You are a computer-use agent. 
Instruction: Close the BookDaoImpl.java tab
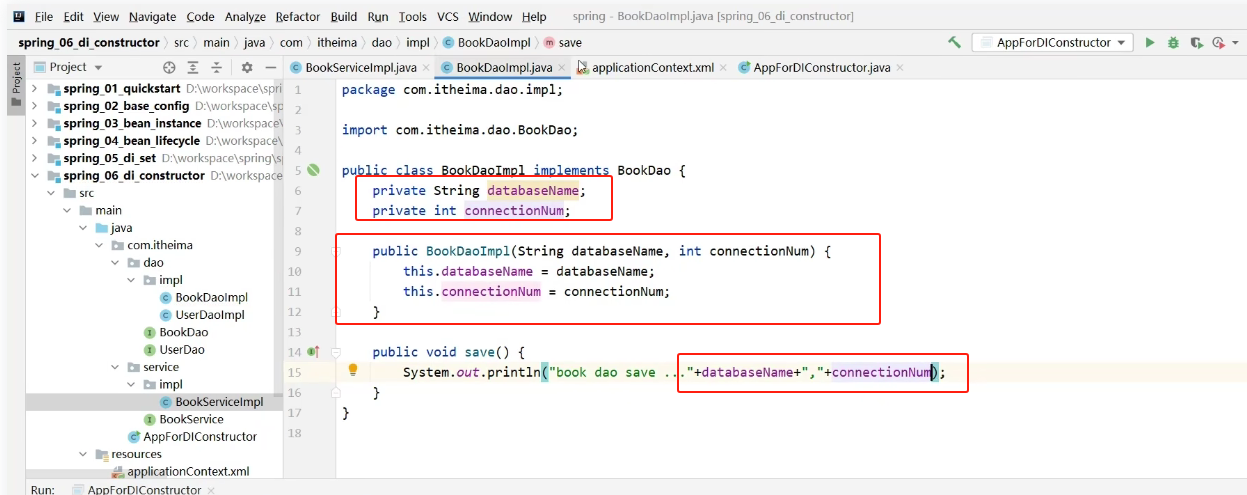click(562, 68)
